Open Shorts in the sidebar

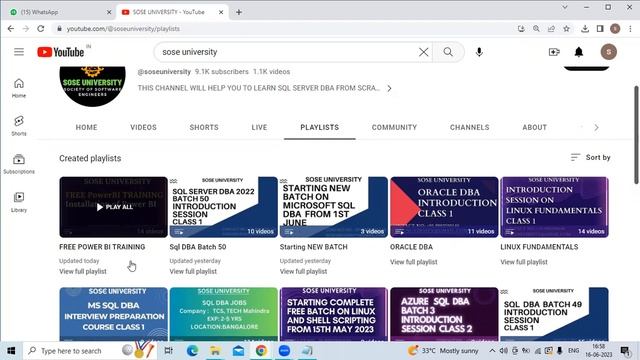tap(19, 126)
